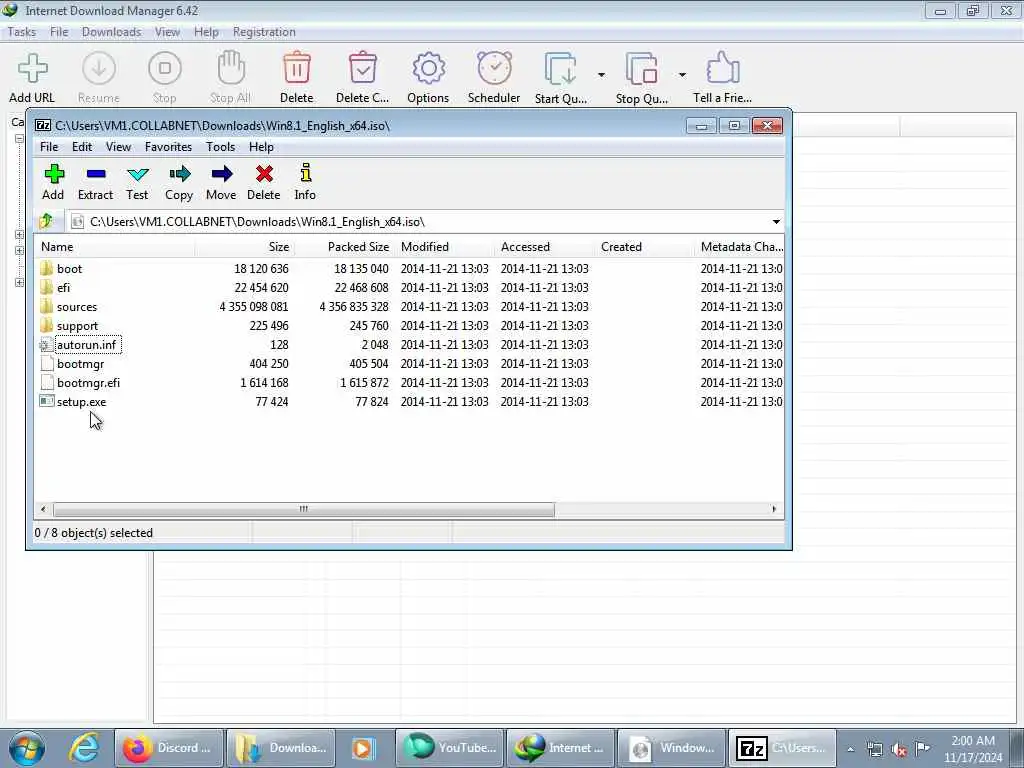1024x768 pixels.
Task: Sort by Accessed column header
Action: coord(545,247)
